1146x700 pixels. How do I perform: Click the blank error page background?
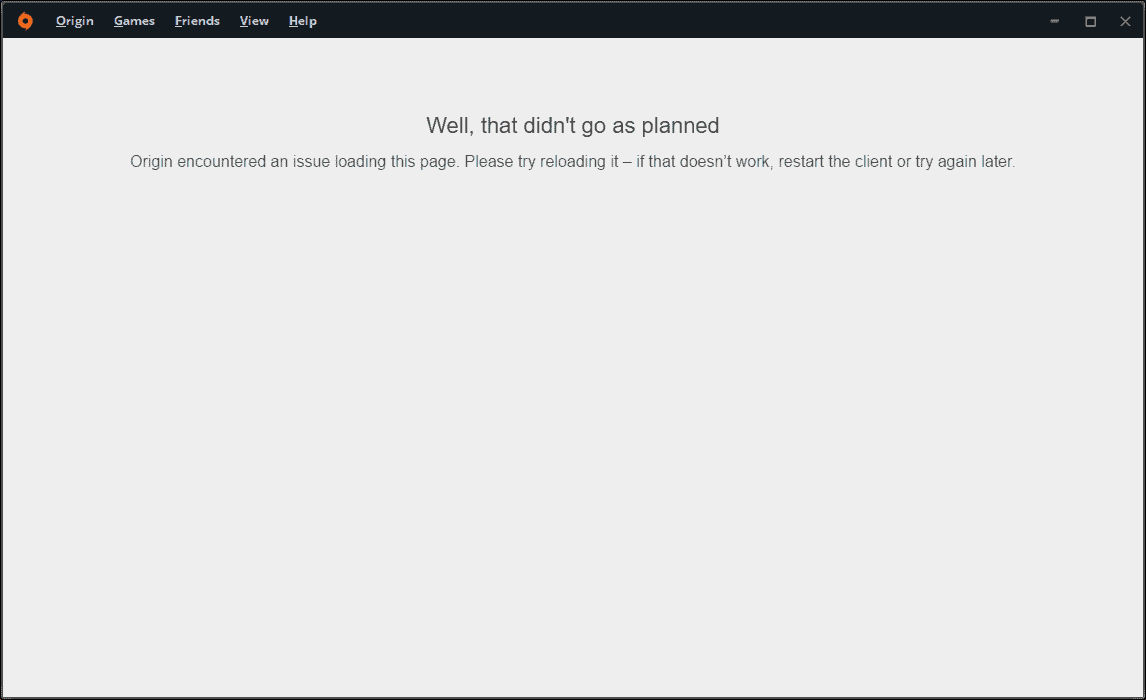pyautogui.click(x=573, y=420)
